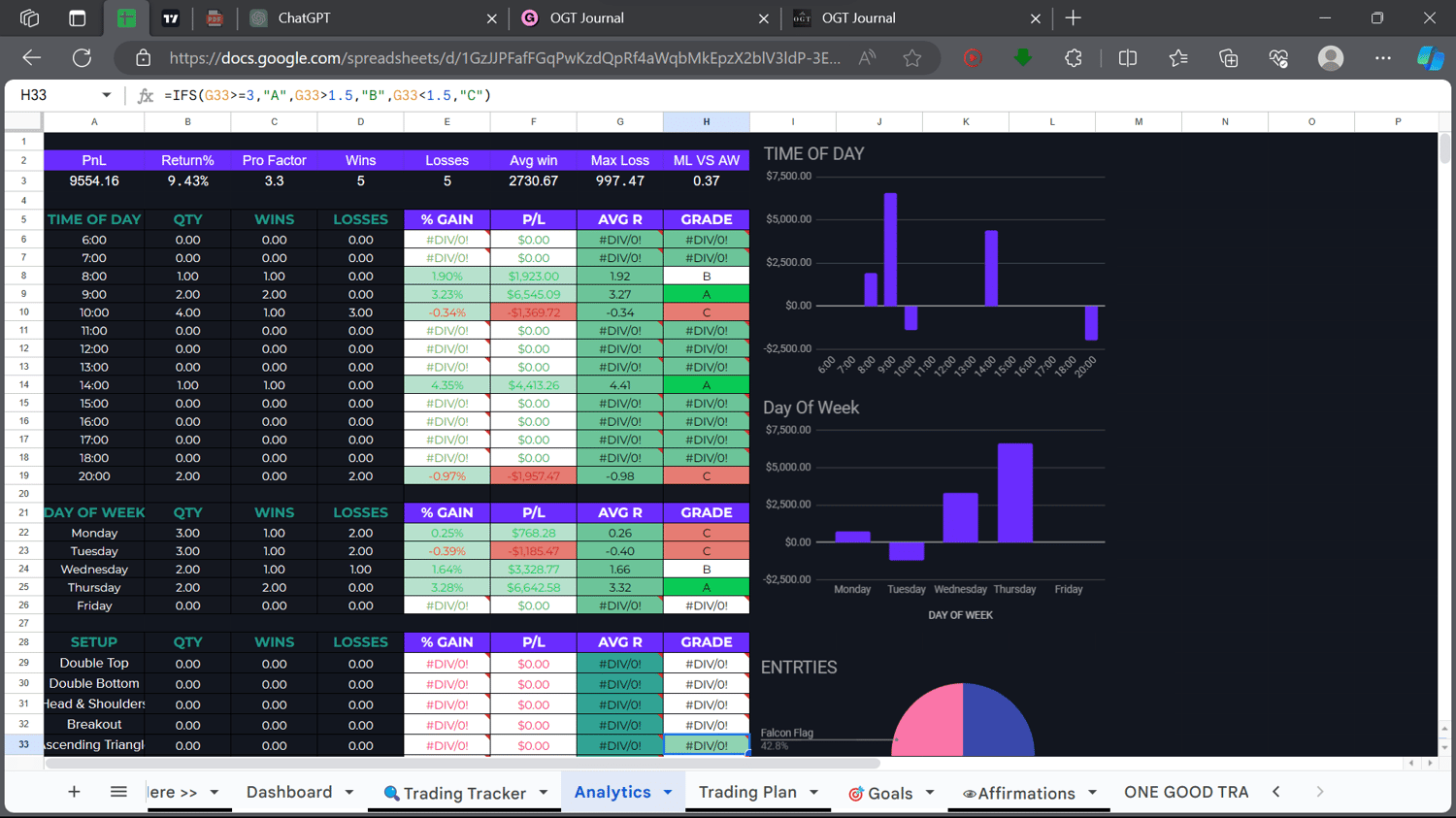Viewport: 1456px width, 818px height.
Task: Open the all sheets list icon
Action: (x=118, y=792)
